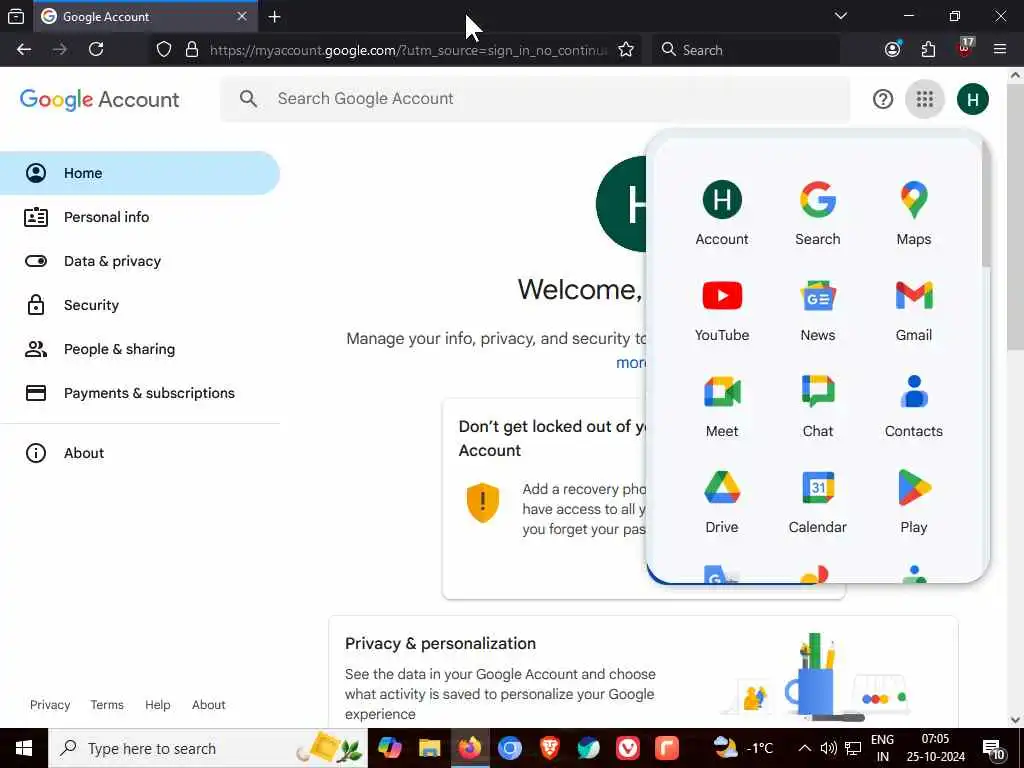
Task: Open the H profile avatar menu
Action: [972, 99]
